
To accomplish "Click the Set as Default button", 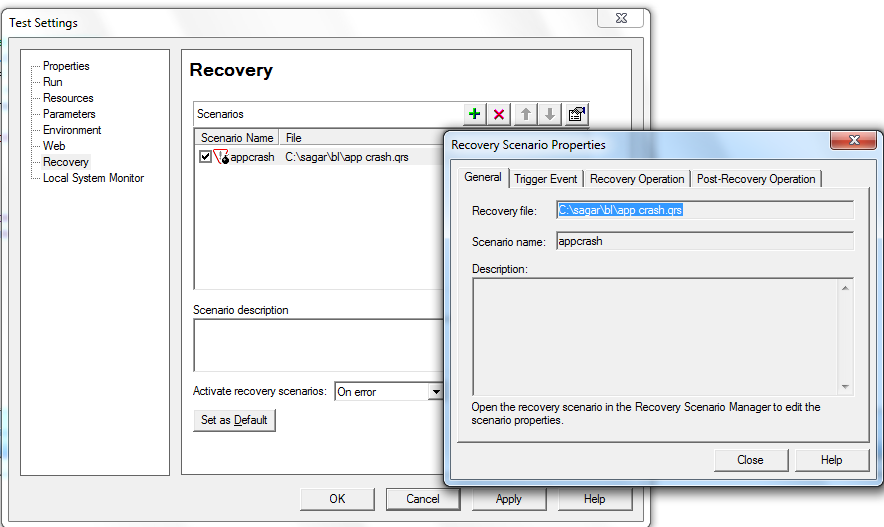I will pyautogui.click(x=234, y=420).
